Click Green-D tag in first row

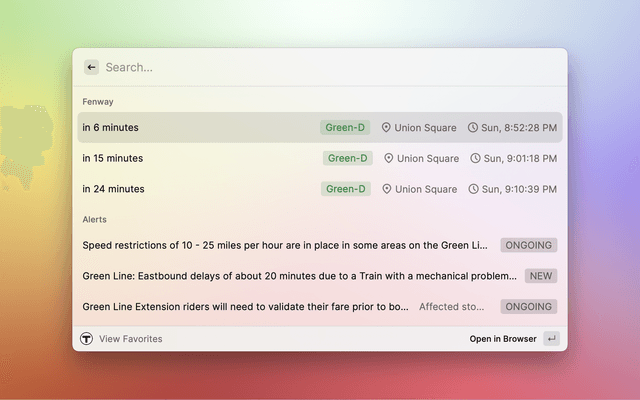345,128
